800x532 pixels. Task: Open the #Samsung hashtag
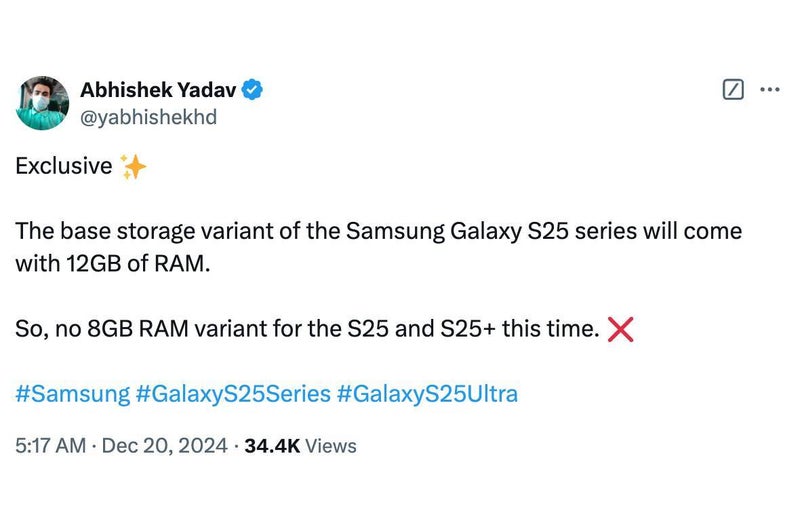(72, 393)
